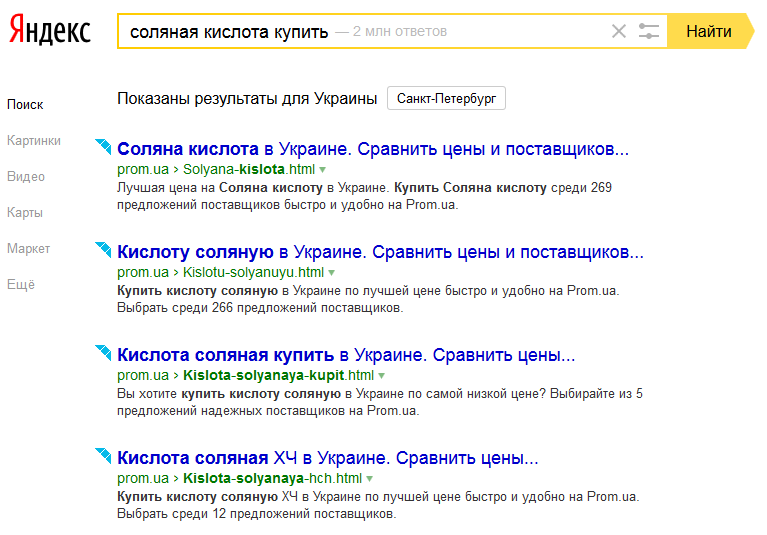767x535 pixels.
Task: Open the advanced search filters icon
Action: click(649, 31)
